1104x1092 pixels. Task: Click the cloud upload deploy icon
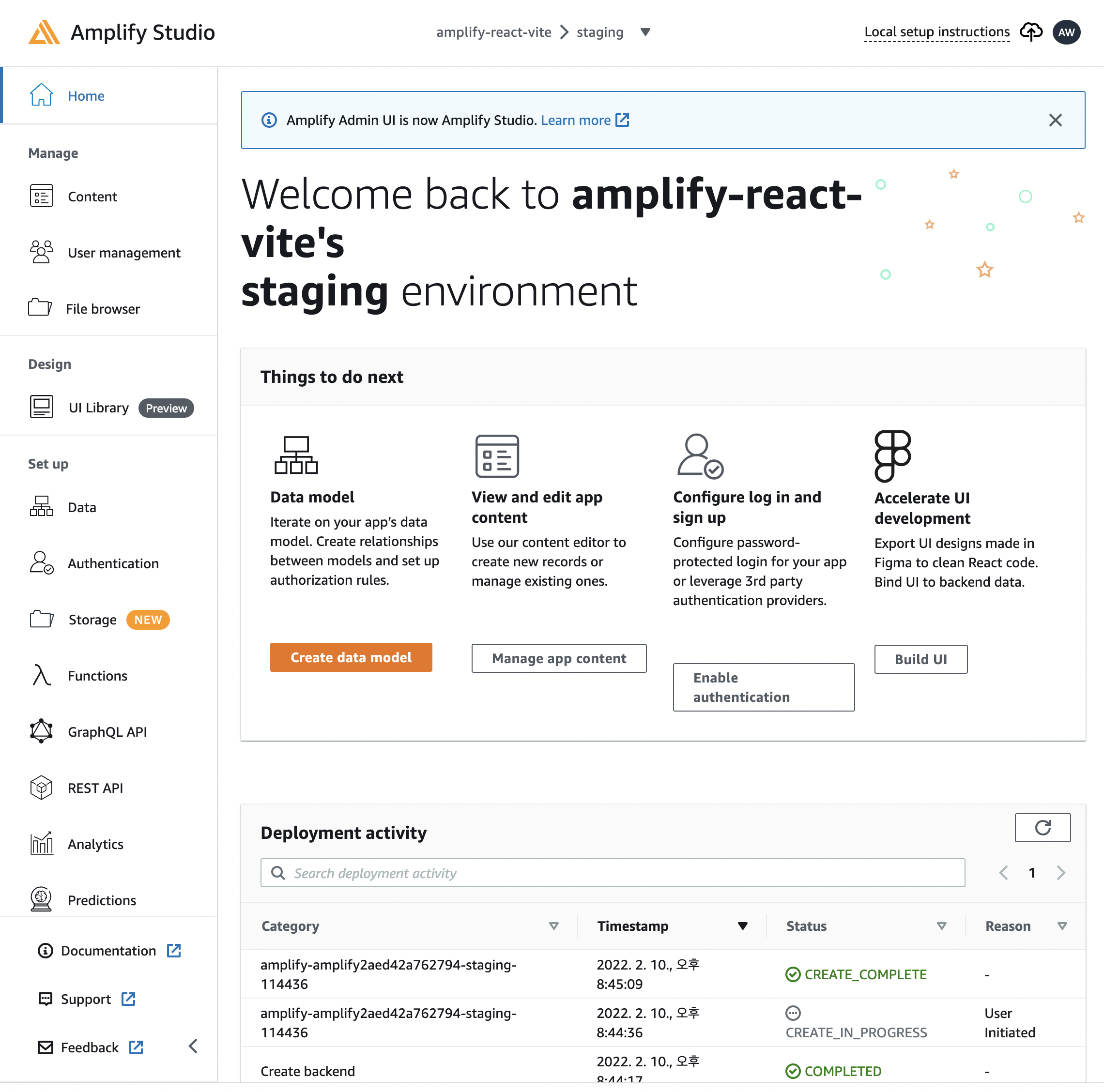[1030, 32]
